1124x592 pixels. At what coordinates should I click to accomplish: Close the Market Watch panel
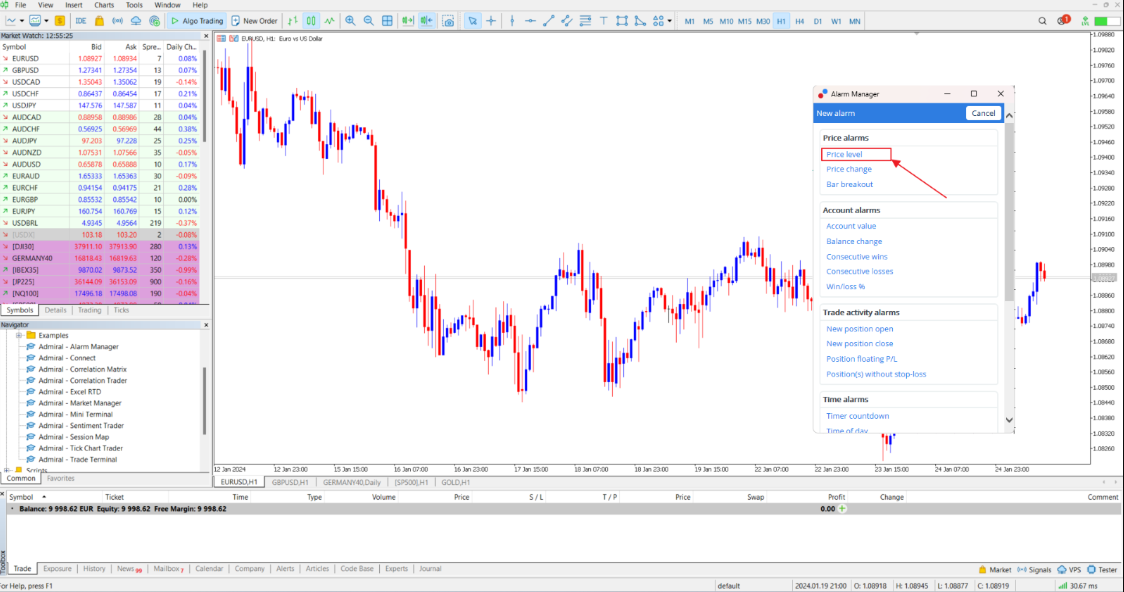(x=206, y=35)
